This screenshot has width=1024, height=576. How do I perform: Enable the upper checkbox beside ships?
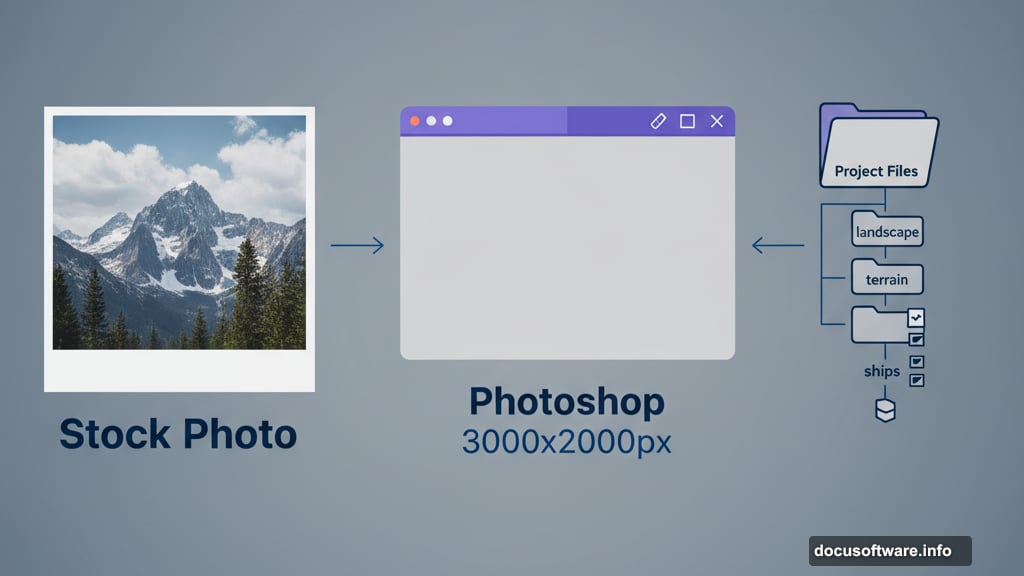click(917, 361)
